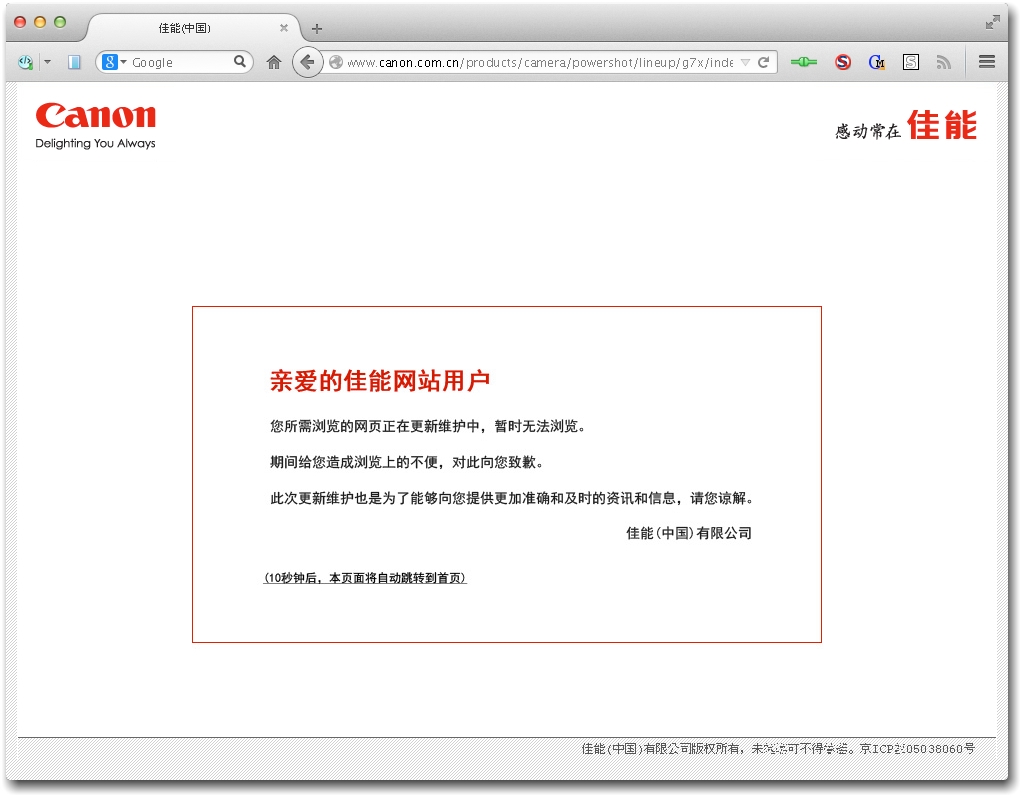Click the yellow minimize window button
The height and width of the screenshot is (797, 1022).
click(40, 22)
